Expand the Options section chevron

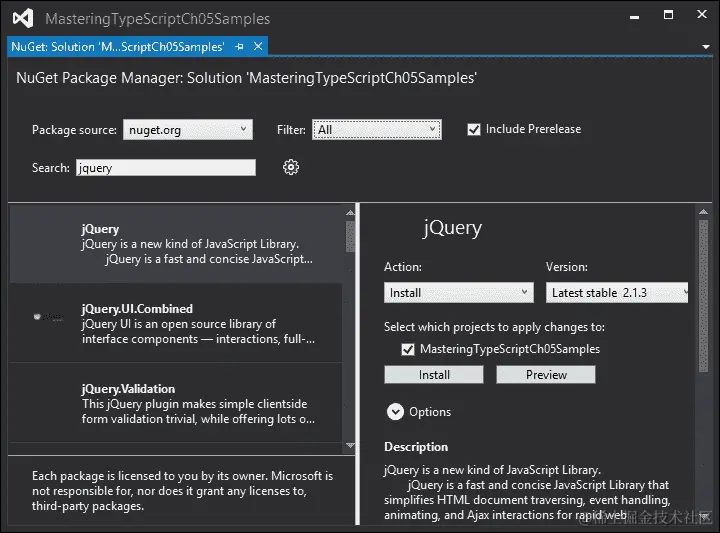tap(395, 412)
